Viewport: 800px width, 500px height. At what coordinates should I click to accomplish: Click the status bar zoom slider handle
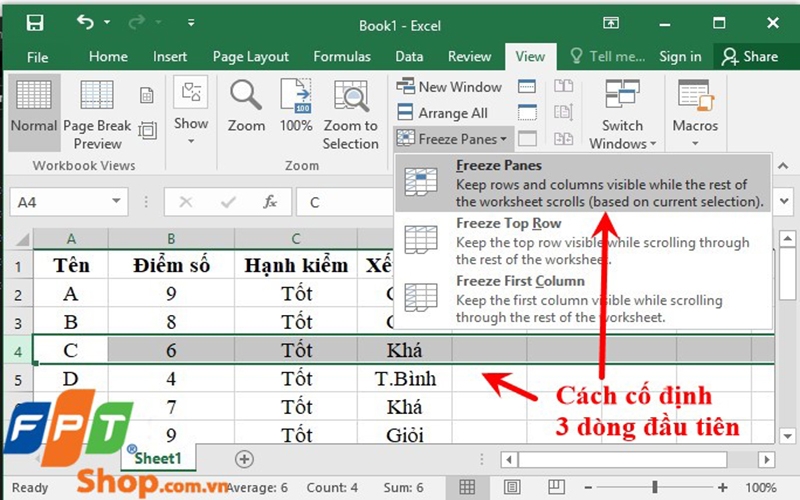655,488
